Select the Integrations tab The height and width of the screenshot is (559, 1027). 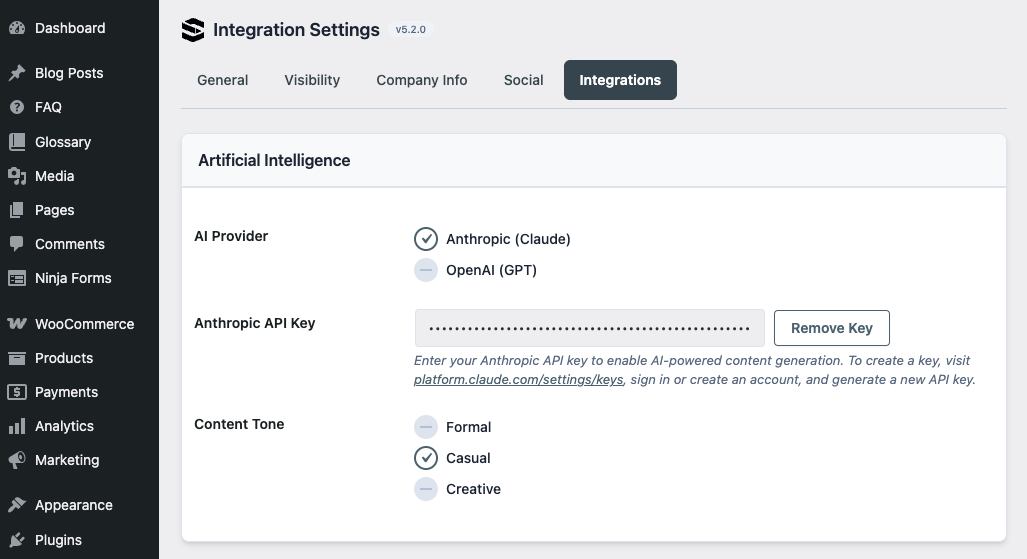[x=620, y=80]
